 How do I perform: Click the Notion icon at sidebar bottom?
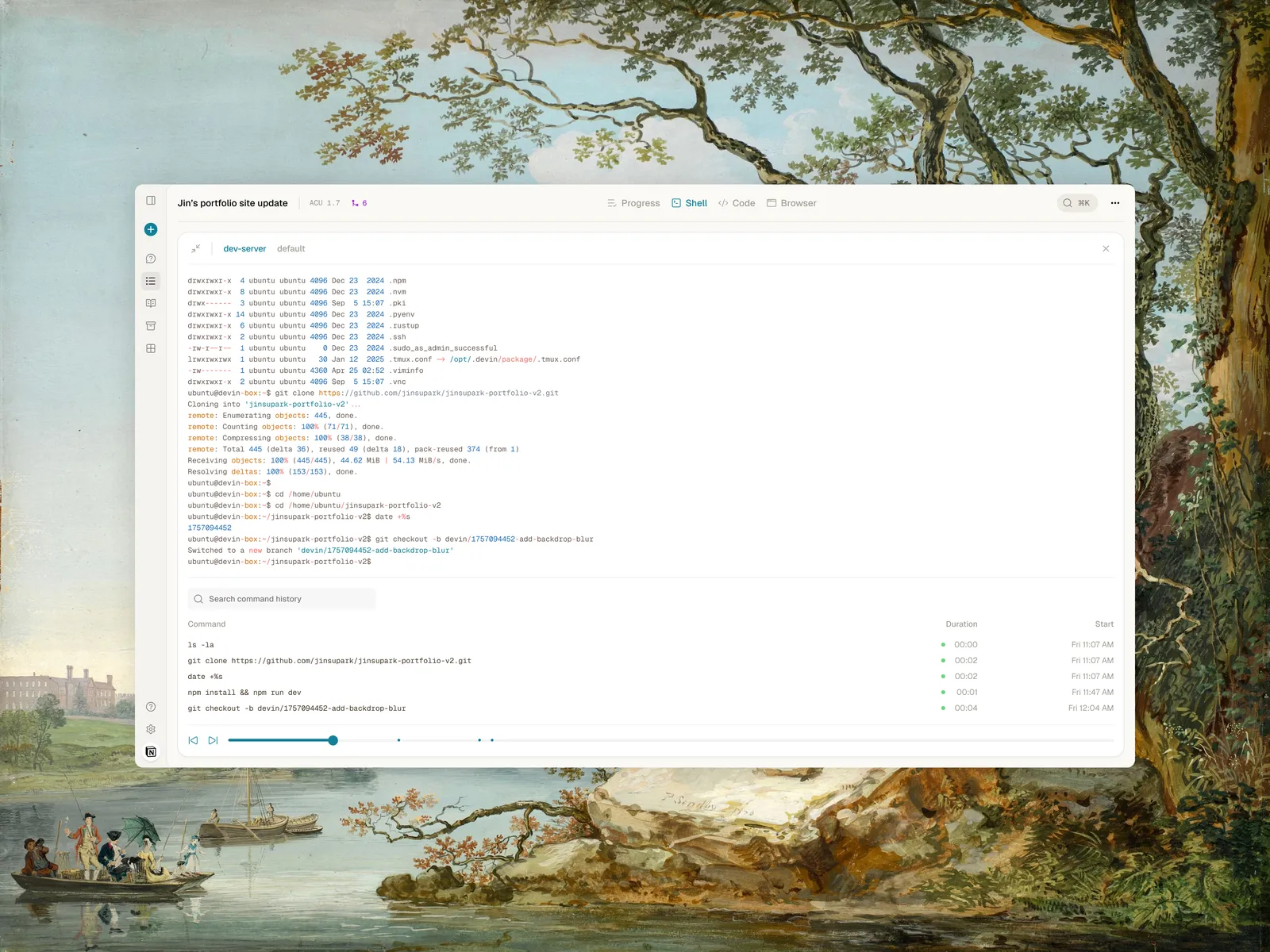click(x=151, y=751)
